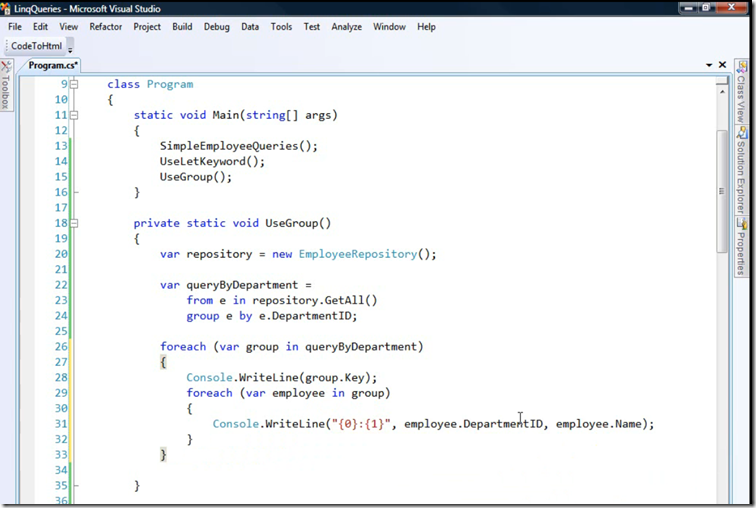This screenshot has width=756, height=508.
Task: Collapse the class Program region
Action: [74, 84]
